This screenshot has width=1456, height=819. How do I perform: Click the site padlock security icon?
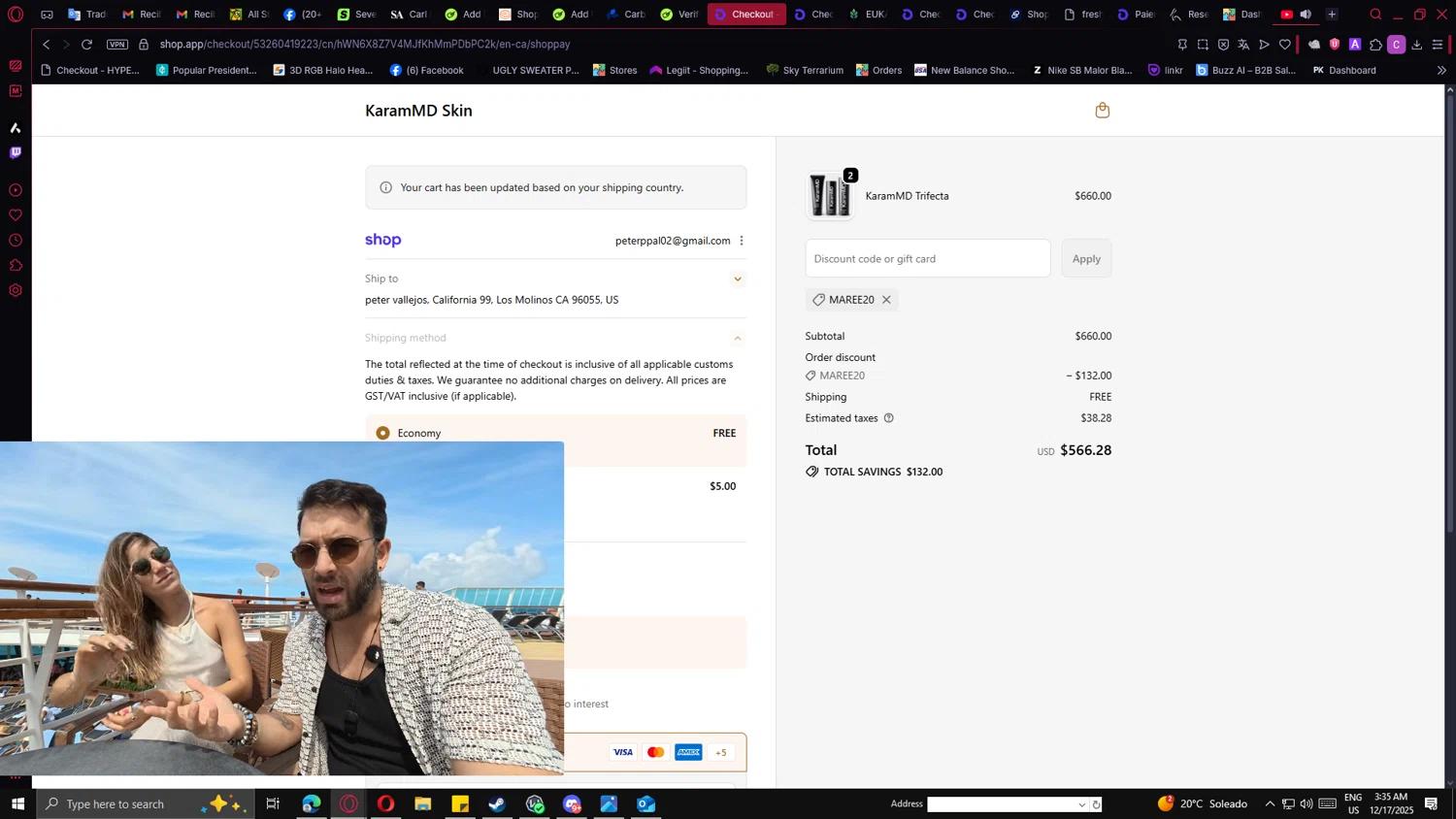click(x=144, y=45)
